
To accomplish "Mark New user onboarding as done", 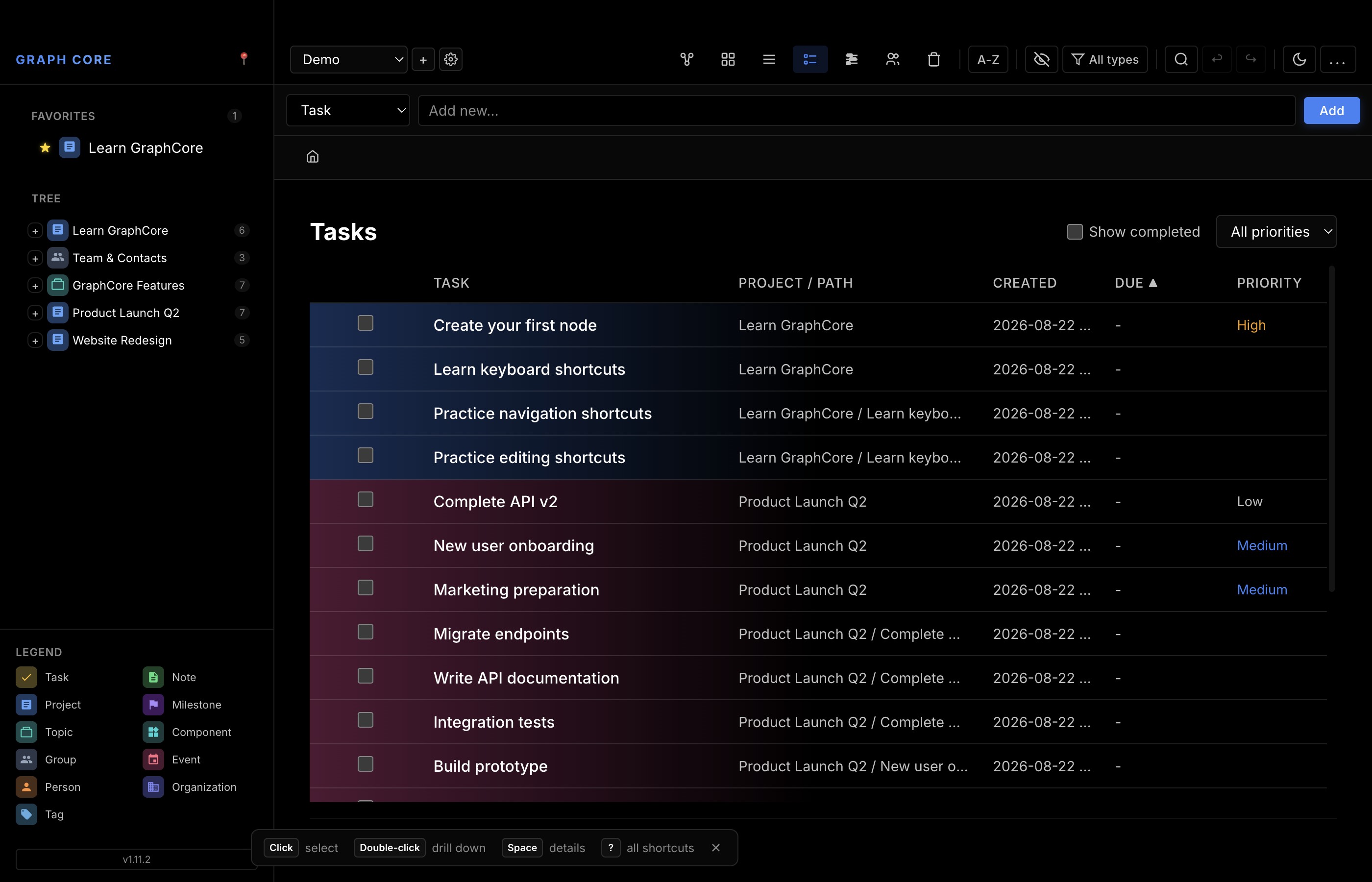I will [366, 544].
